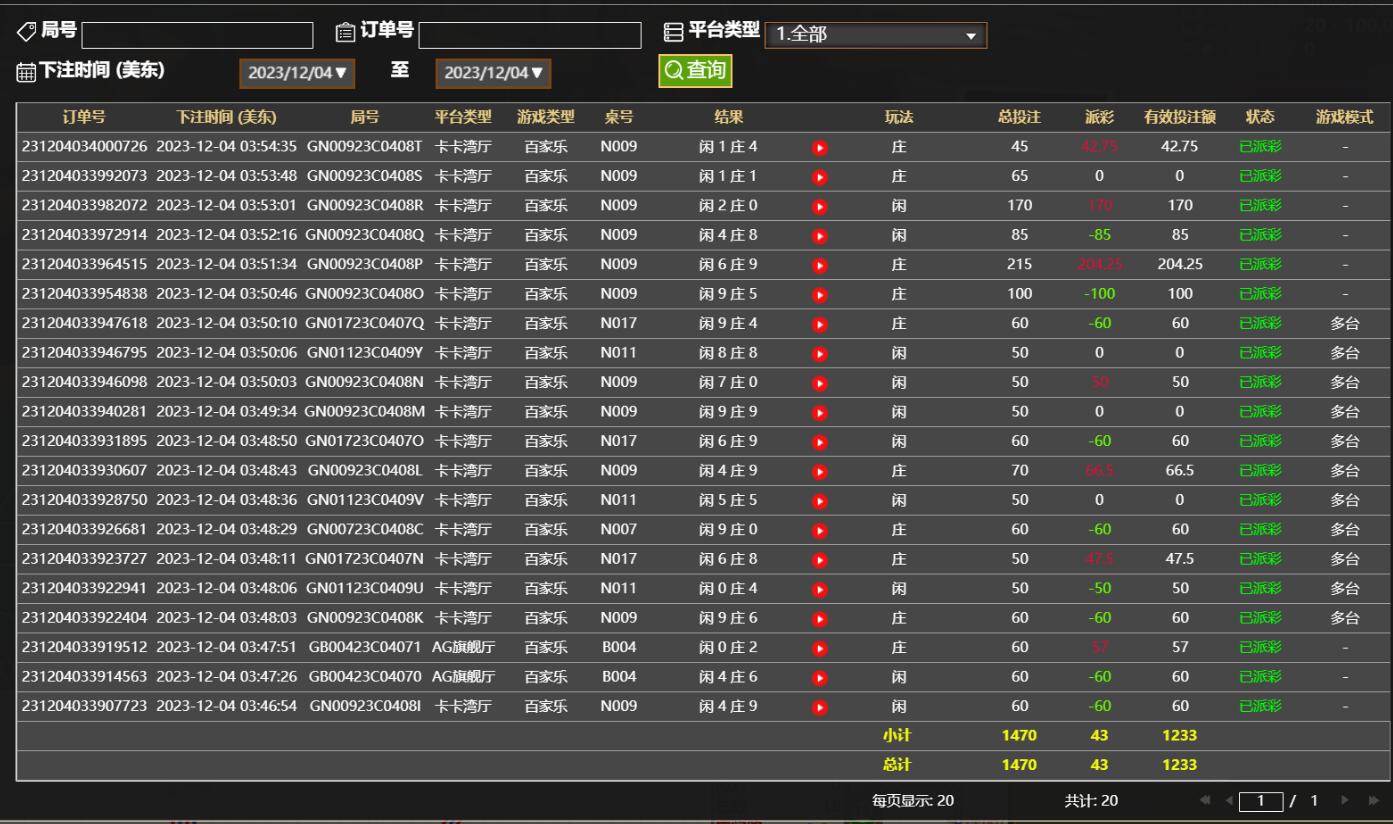The width and height of the screenshot is (1393, 824).
Task: Click the 每页显示: 20 text
Action: (x=913, y=801)
